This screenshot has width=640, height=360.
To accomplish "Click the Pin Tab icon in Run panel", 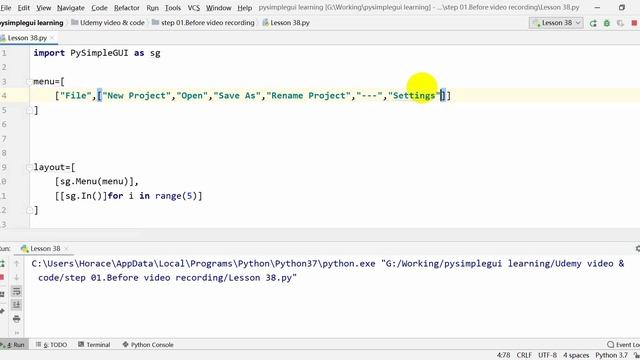I will pos(2,311).
